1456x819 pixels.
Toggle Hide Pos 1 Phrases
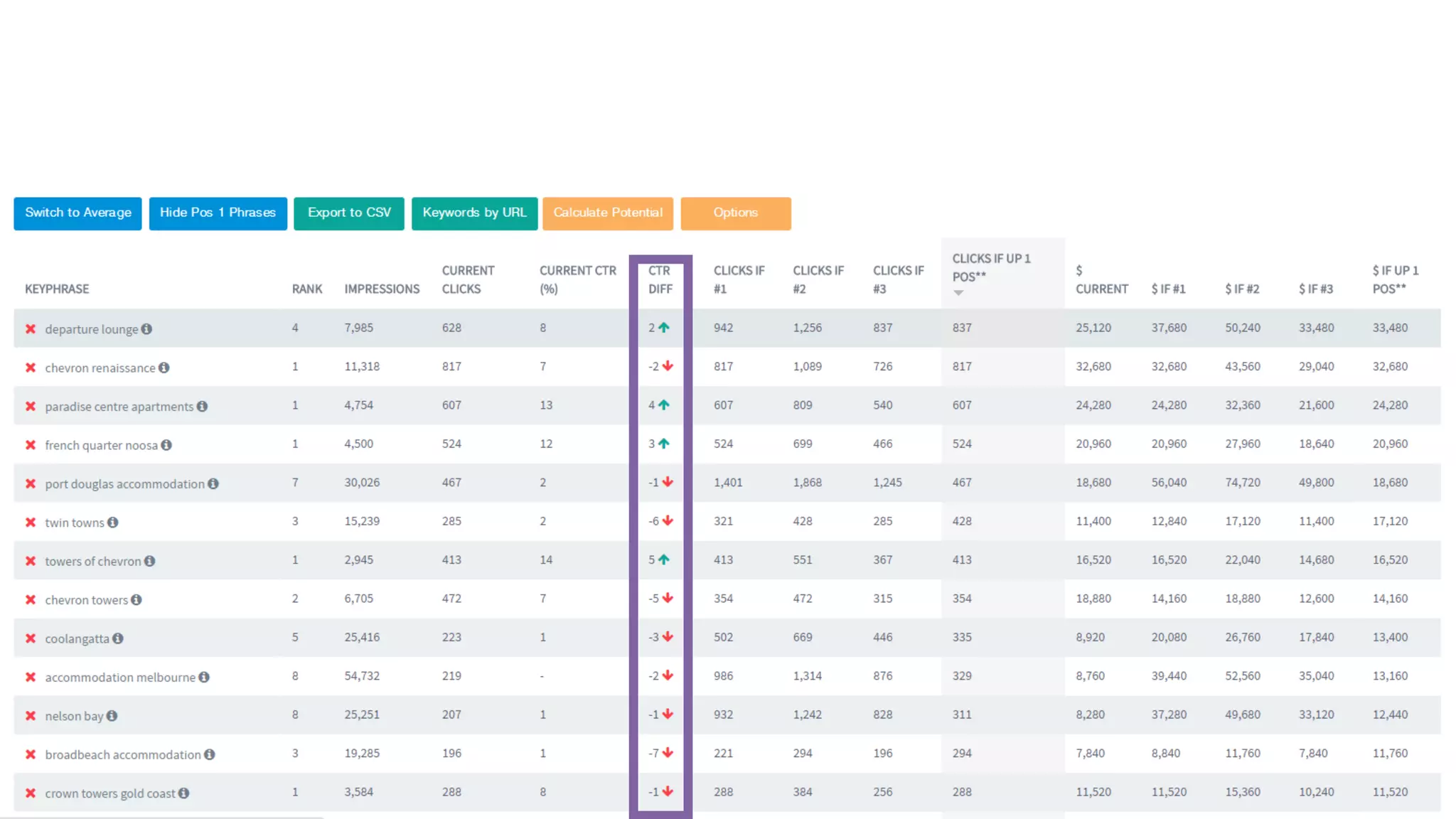coord(218,213)
